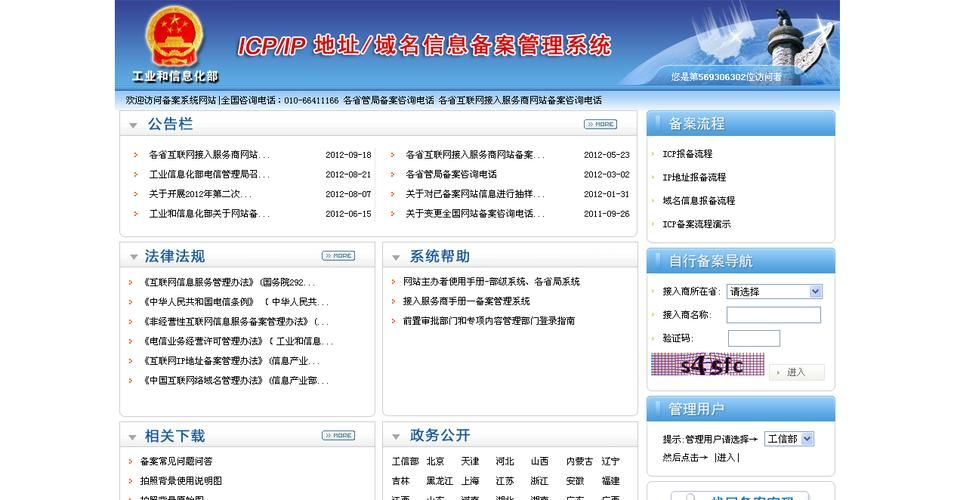Refresh the s4sfc captcha image
The width and height of the screenshot is (954, 500).
(708, 365)
